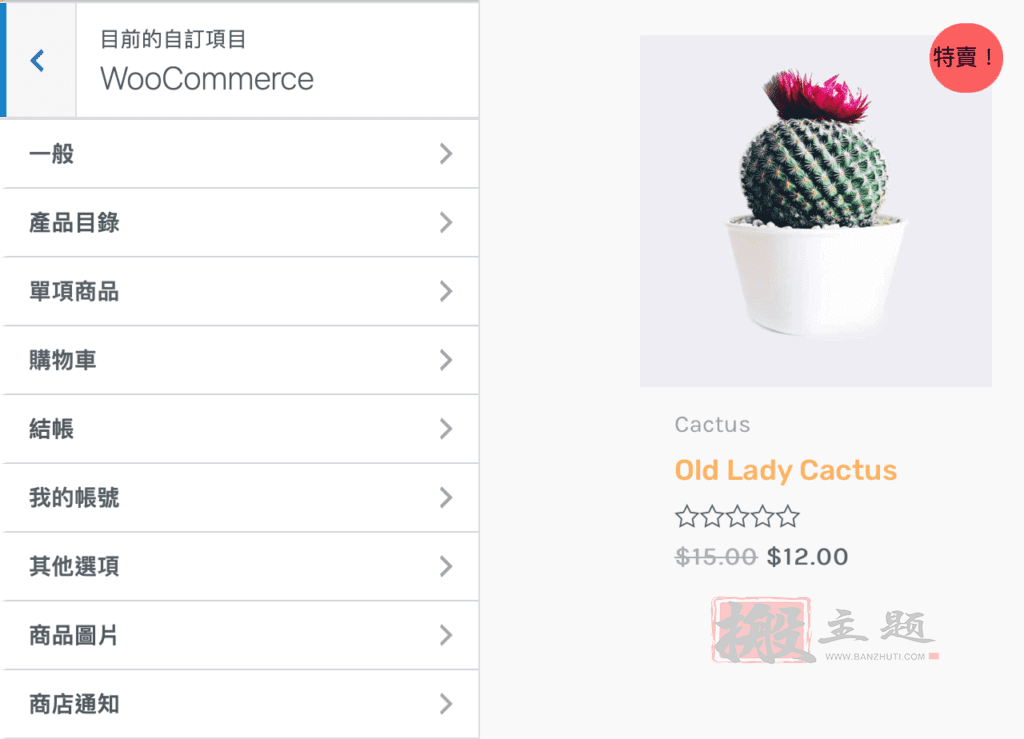This screenshot has width=1024, height=739.
Task: Click the chevron beside 購物車
Action: (446, 360)
